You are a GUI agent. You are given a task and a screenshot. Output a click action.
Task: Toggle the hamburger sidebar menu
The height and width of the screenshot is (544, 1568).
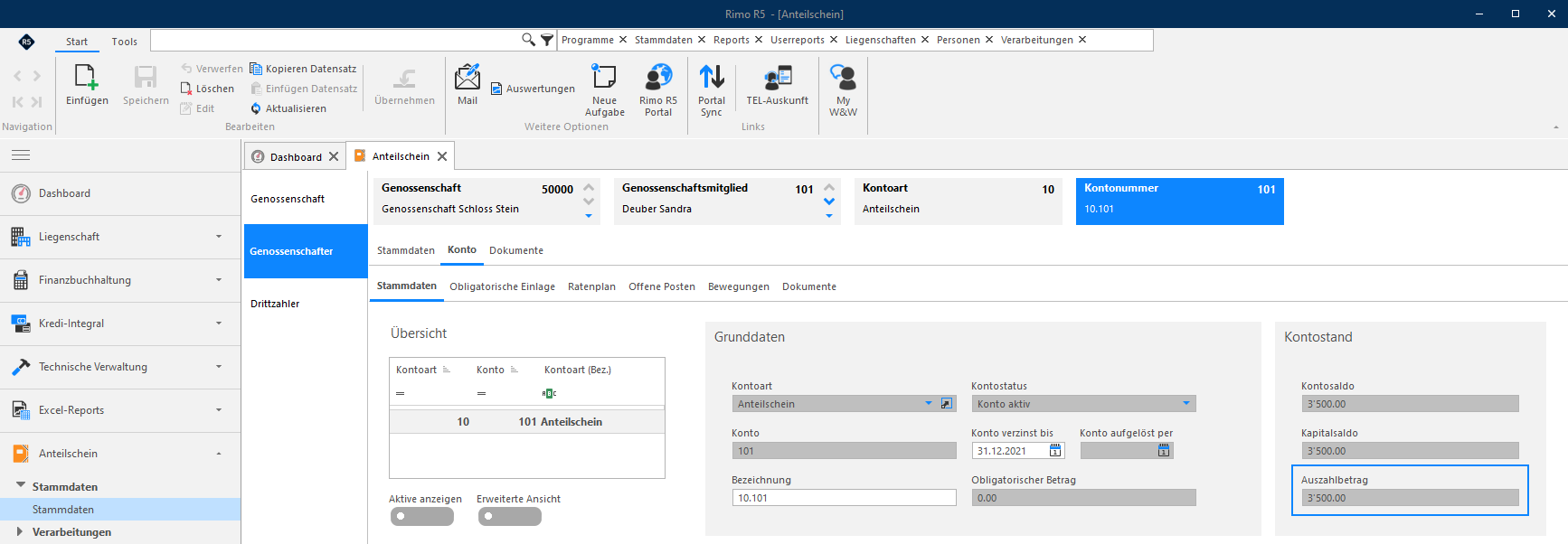tap(21, 155)
